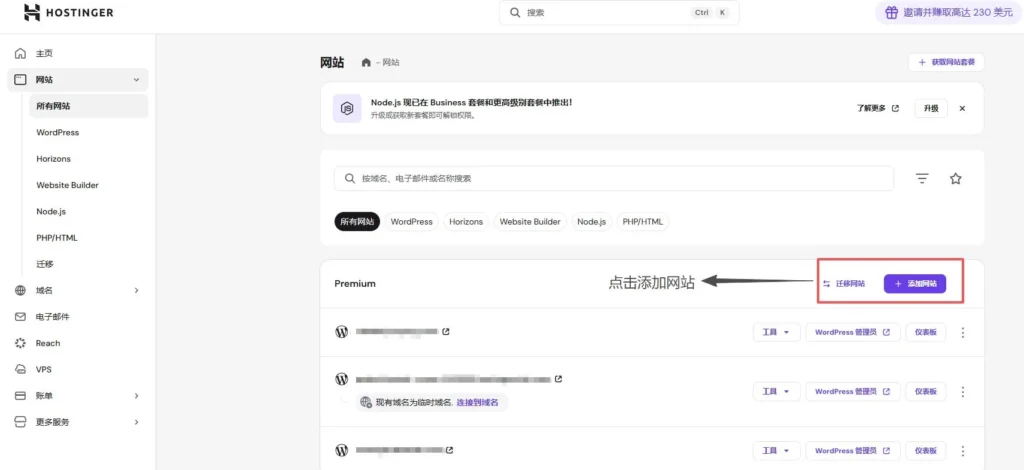Expand the 域名 sidebar chevron
The width and height of the screenshot is (1024, 470).
tap(136, 290)
